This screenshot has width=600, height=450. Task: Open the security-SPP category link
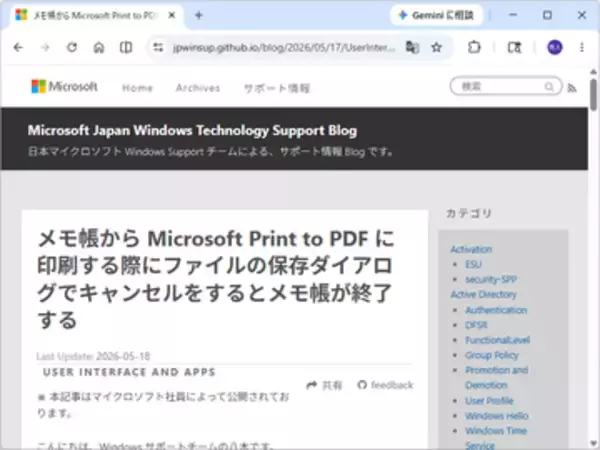[x=491, y=279]
